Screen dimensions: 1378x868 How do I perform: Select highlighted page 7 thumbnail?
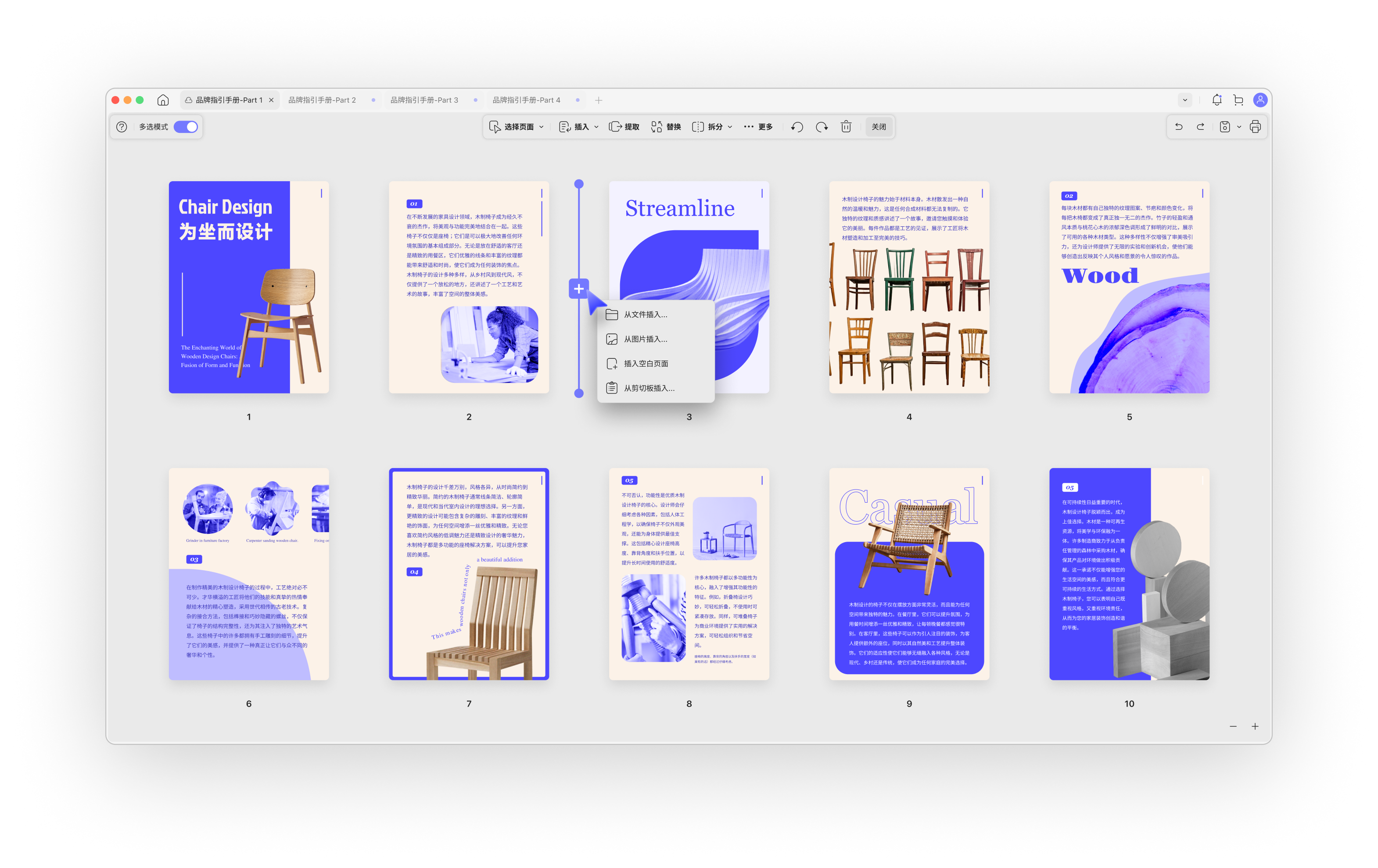[x=469, y=574]
